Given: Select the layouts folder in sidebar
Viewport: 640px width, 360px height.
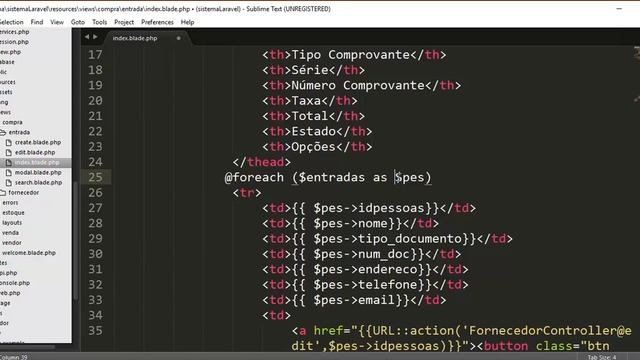Looking at the screenshot, I should pyautogui.click(x=12, y=223).
